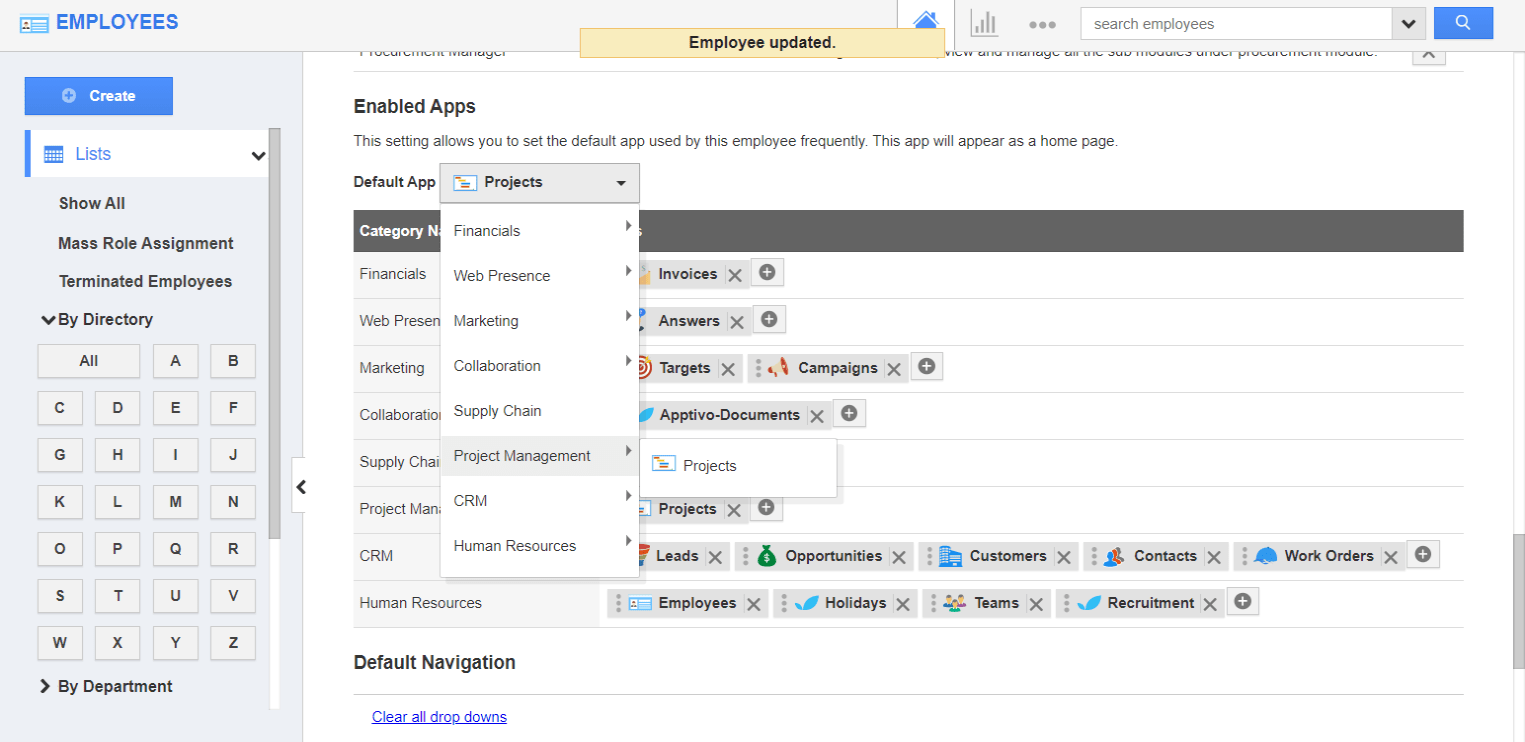
Task: Open the Default App Projects dropdown
Action: [x=539, y=183]
